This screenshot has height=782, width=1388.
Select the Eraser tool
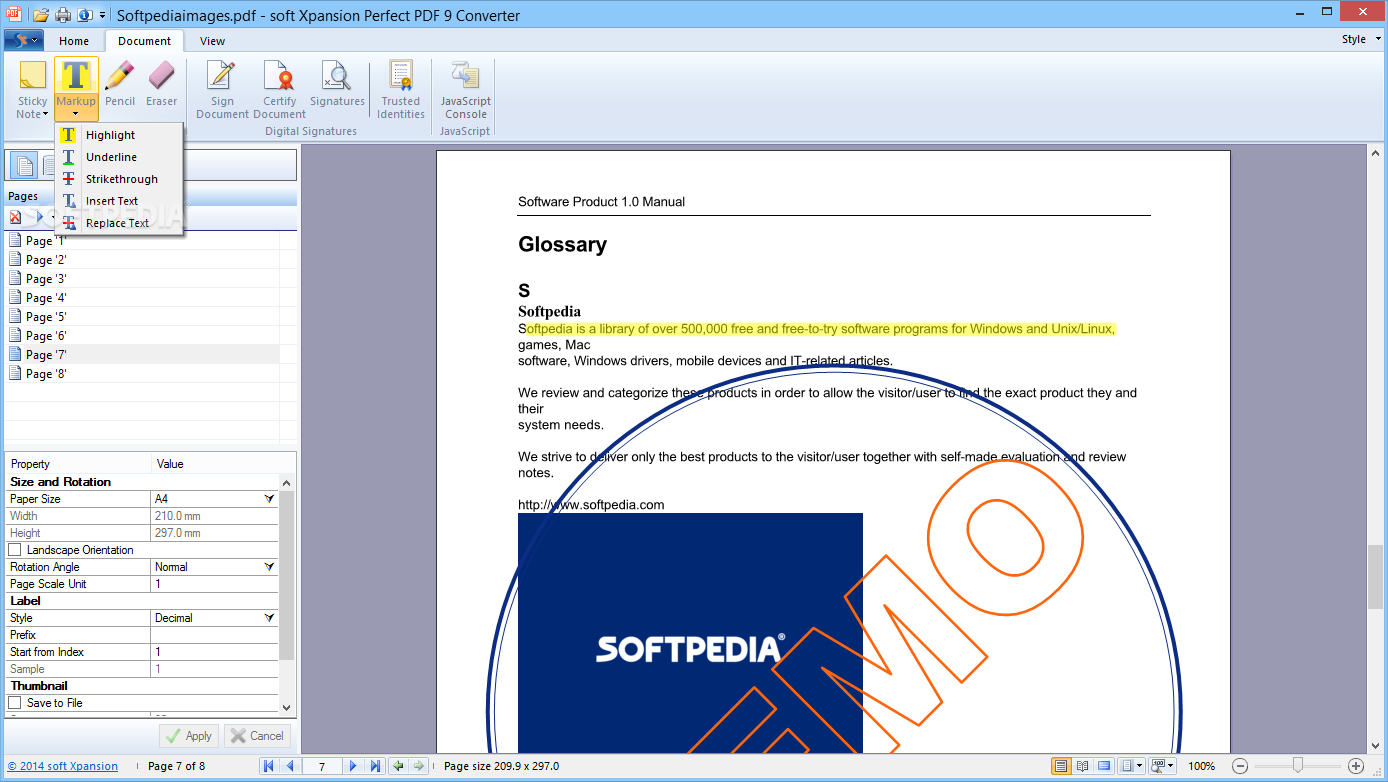tap(161, 84)
